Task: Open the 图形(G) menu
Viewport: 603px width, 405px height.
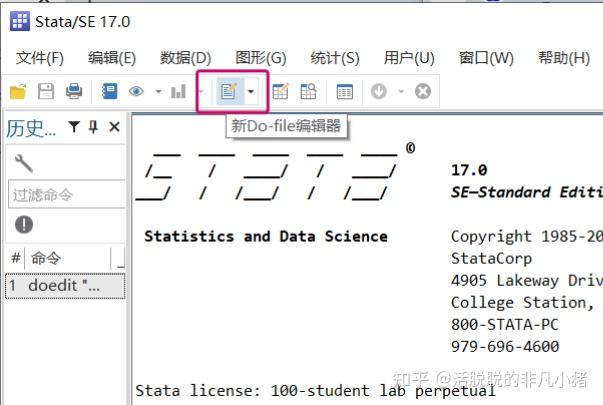Action: click(261, 58)
